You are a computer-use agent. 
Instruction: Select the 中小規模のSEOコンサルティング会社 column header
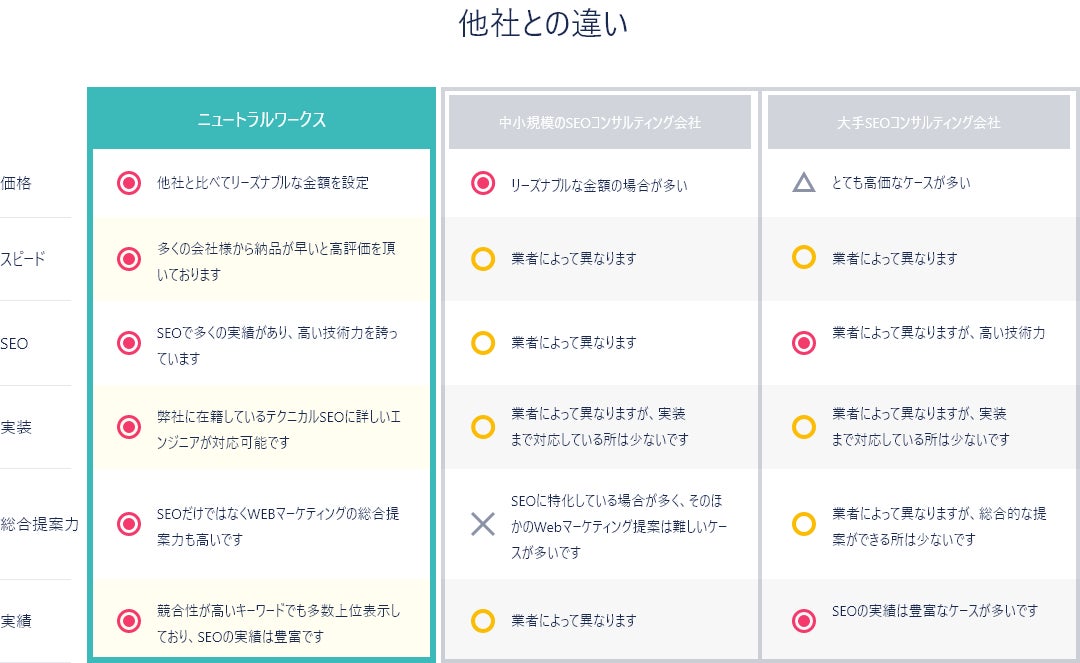600,122
